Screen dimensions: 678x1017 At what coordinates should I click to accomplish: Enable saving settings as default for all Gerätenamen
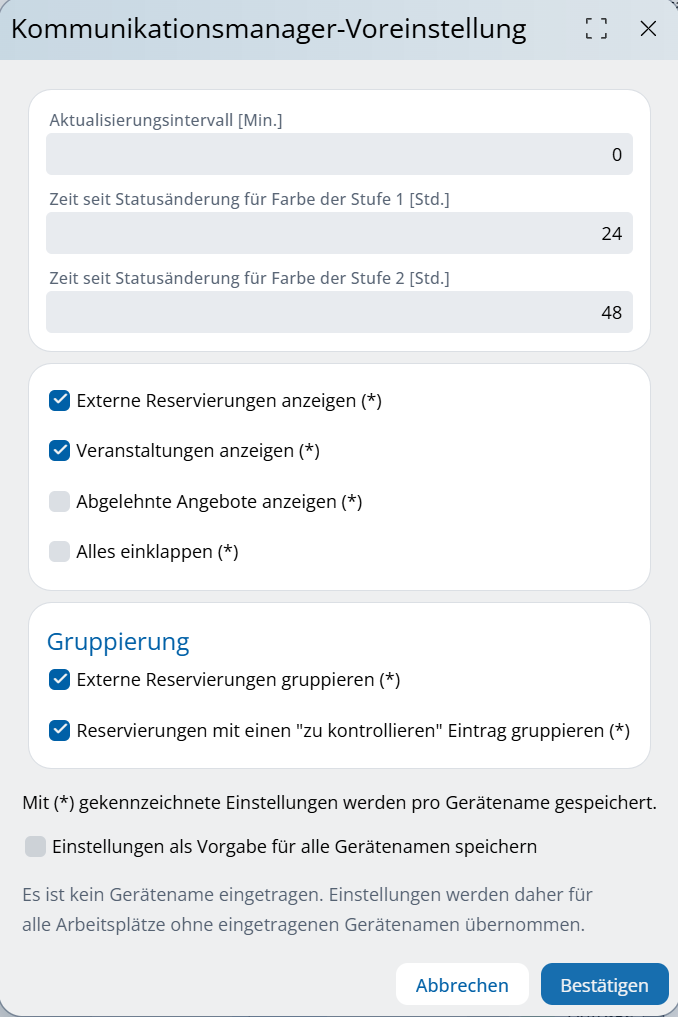pos(36,847)
